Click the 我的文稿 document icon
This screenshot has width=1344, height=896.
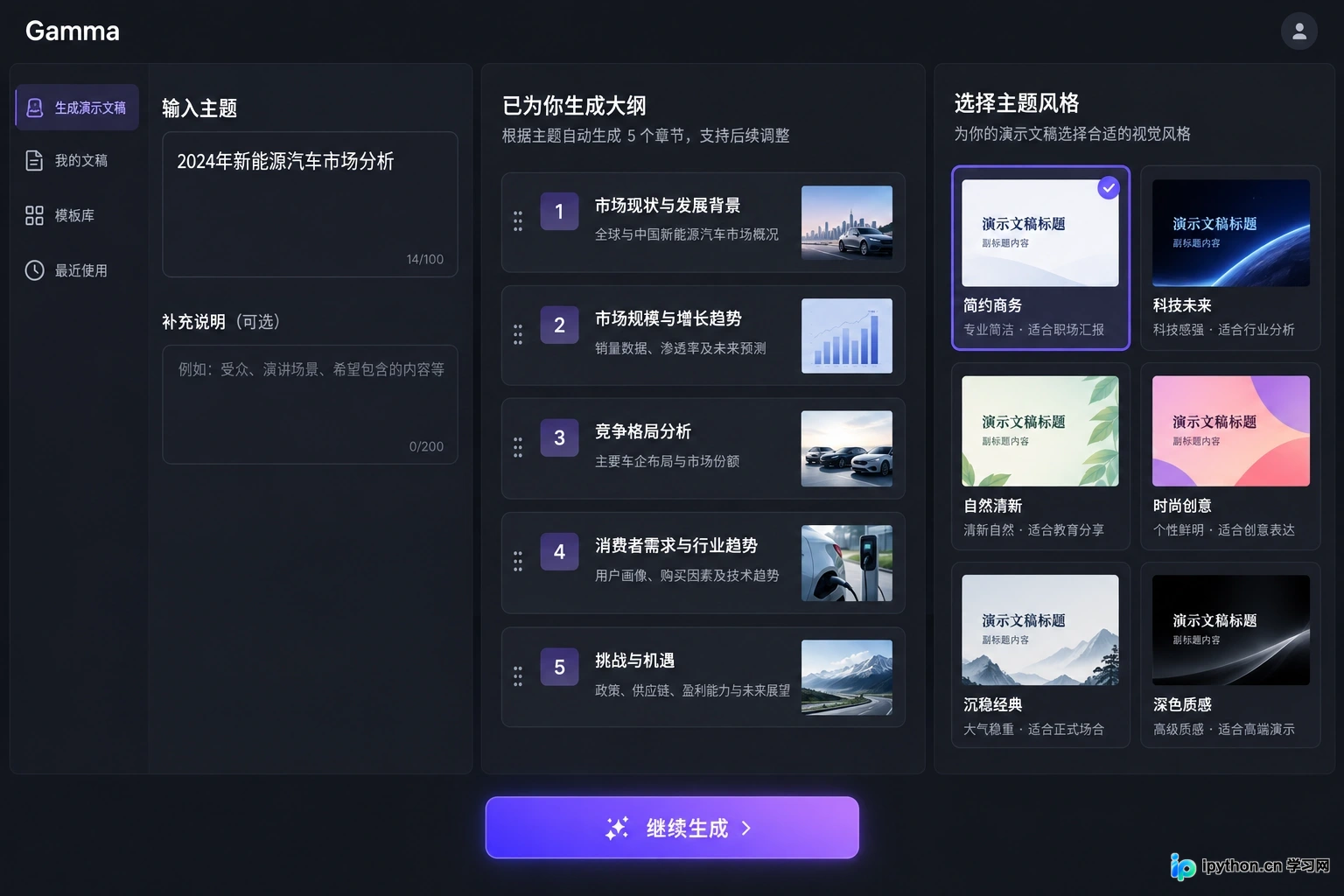point(34,161)
